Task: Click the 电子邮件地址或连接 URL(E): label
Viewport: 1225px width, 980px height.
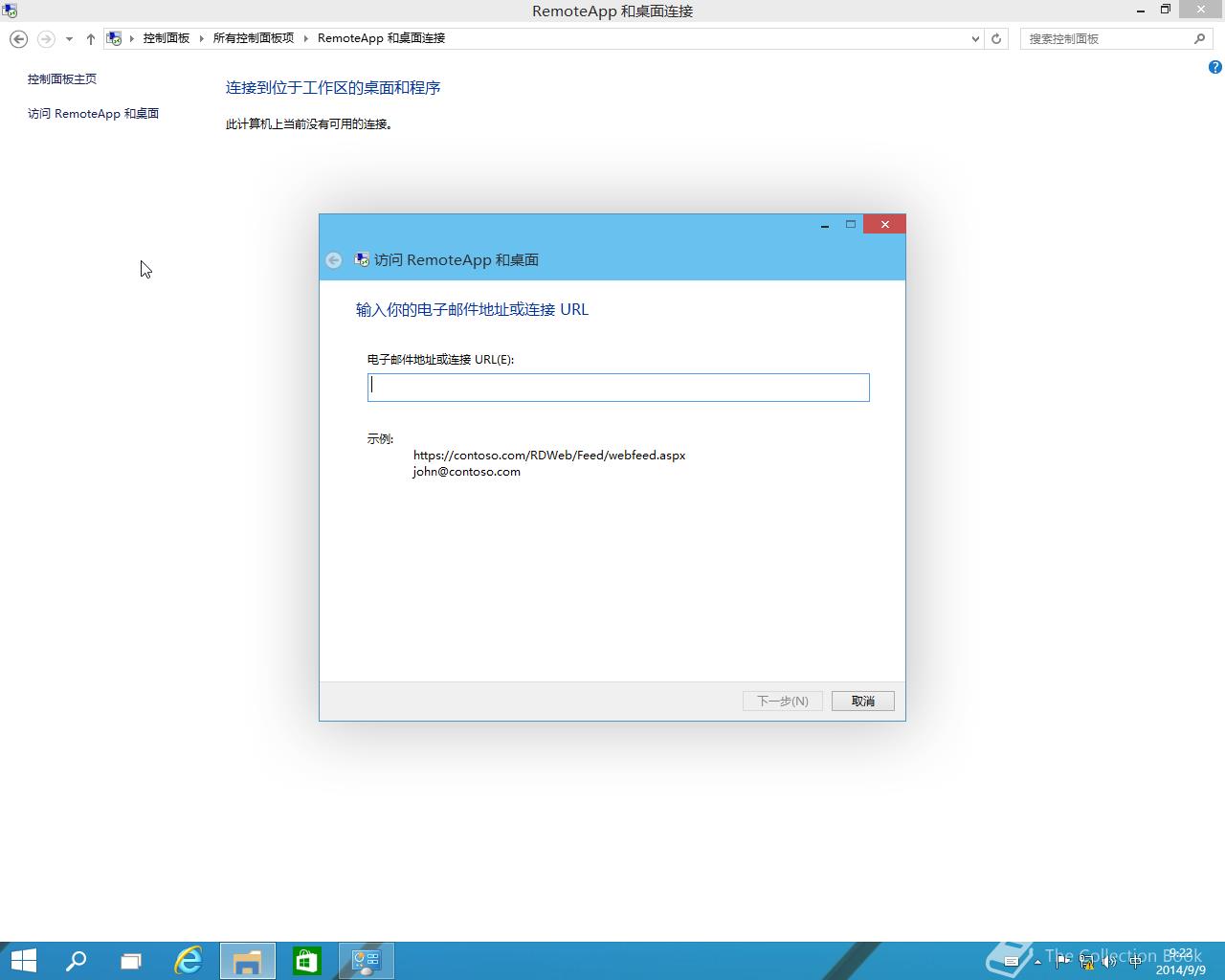Action: (x=440, y=360)
